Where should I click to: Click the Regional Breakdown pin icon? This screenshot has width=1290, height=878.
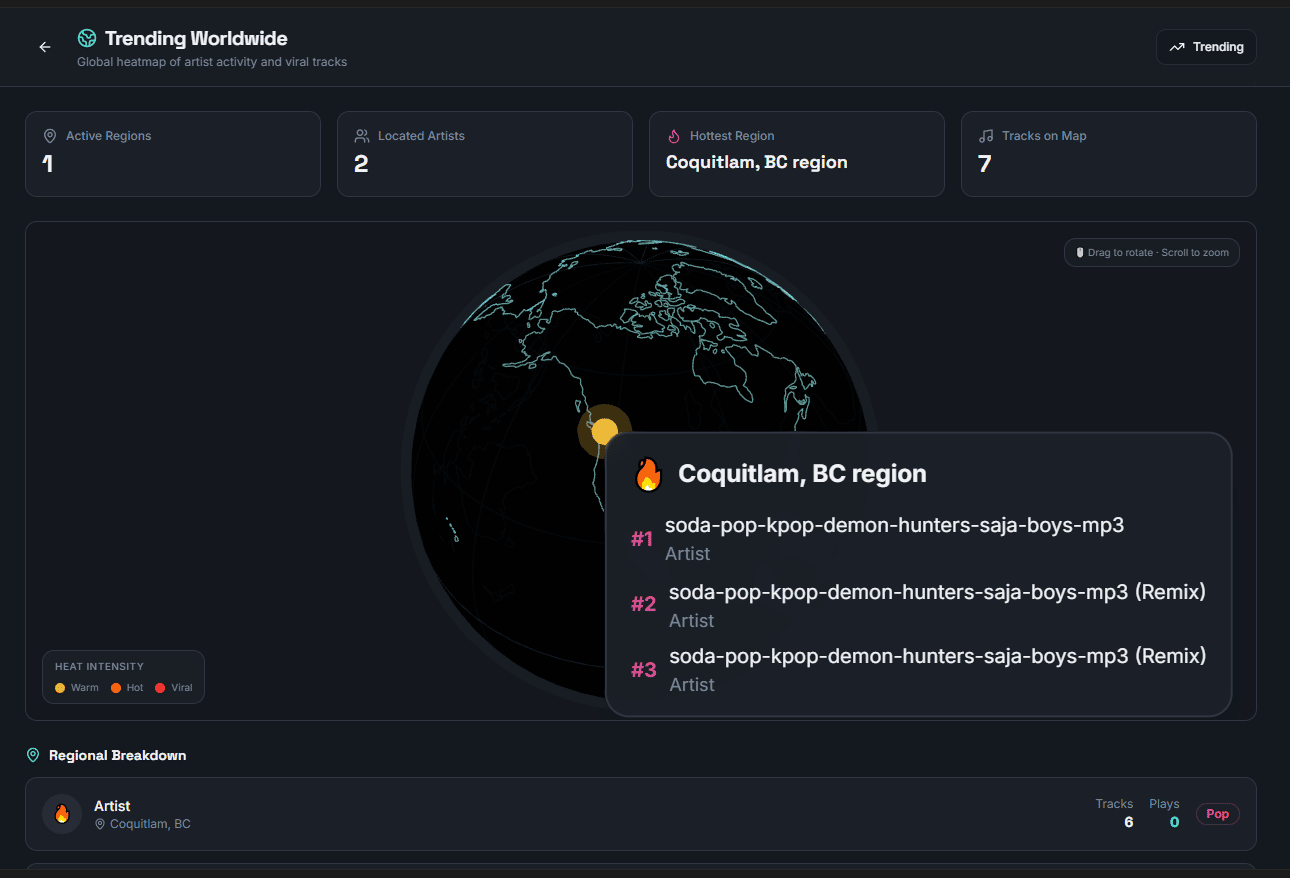(x=33, y=755)
